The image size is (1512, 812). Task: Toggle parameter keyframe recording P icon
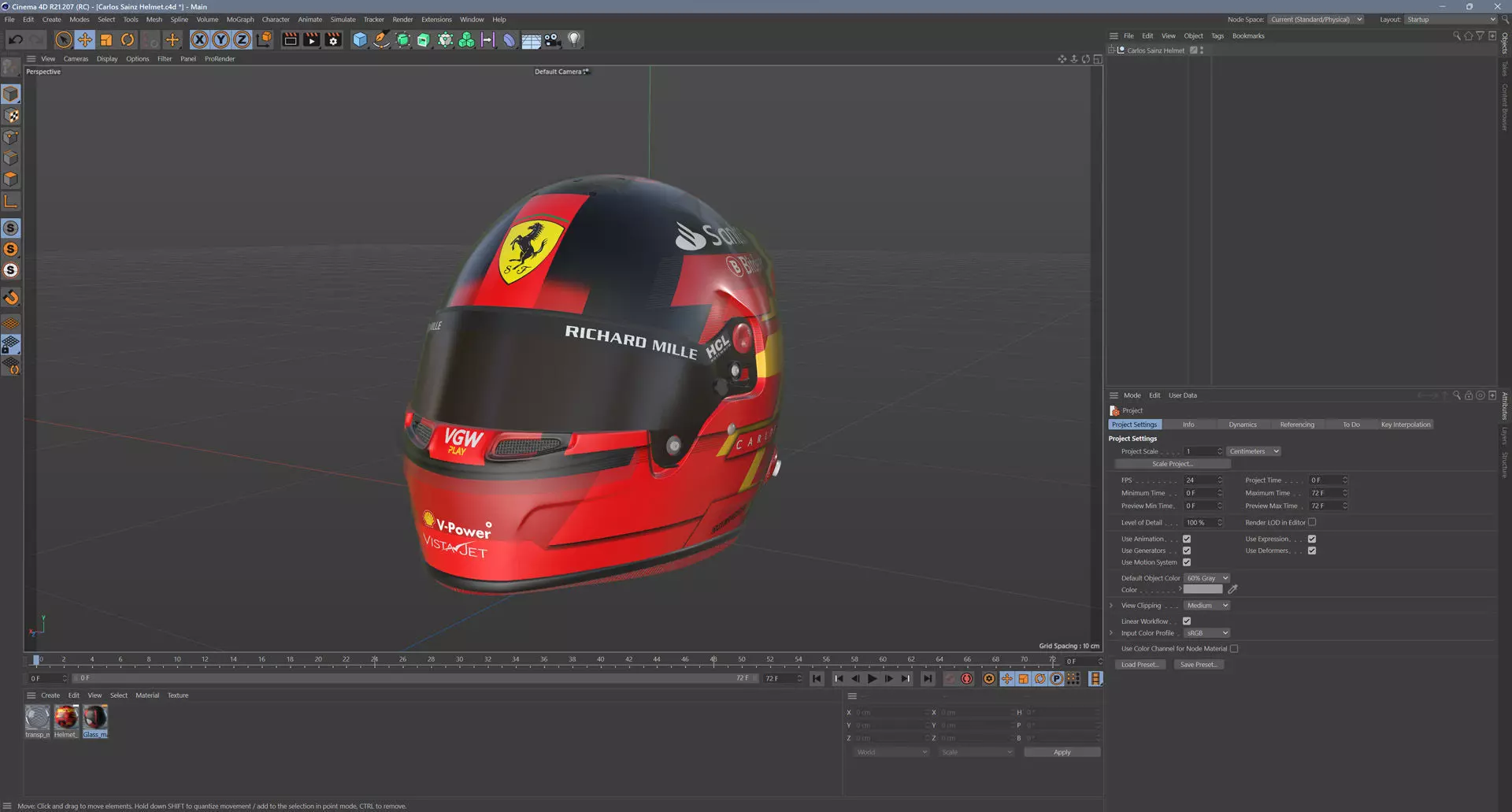point(1057,679)
